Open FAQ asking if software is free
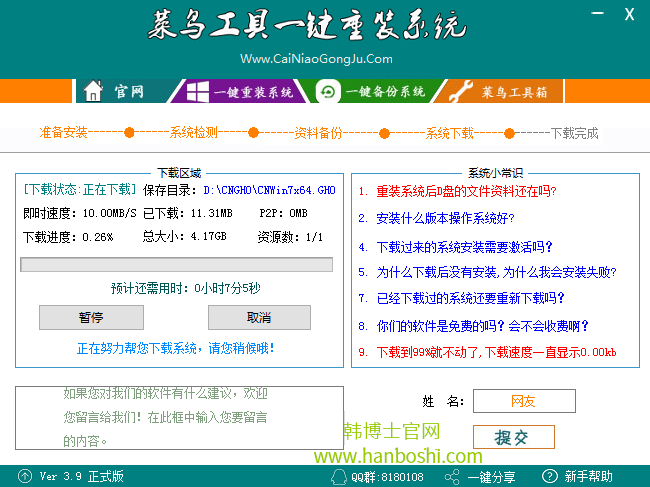Screen dimensions: 650x487 point(482,325)
